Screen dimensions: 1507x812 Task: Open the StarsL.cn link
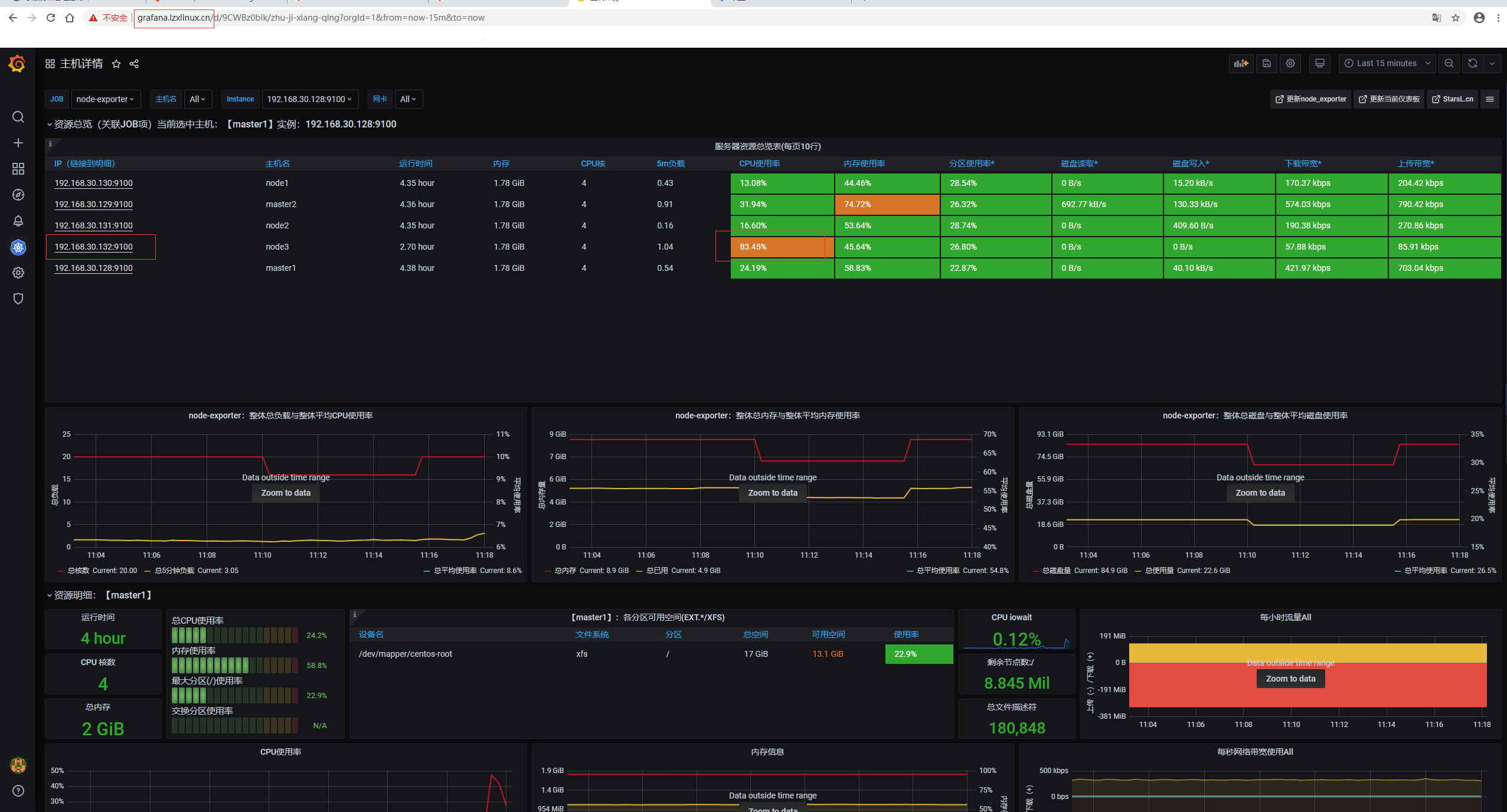tap(1452, 99)
